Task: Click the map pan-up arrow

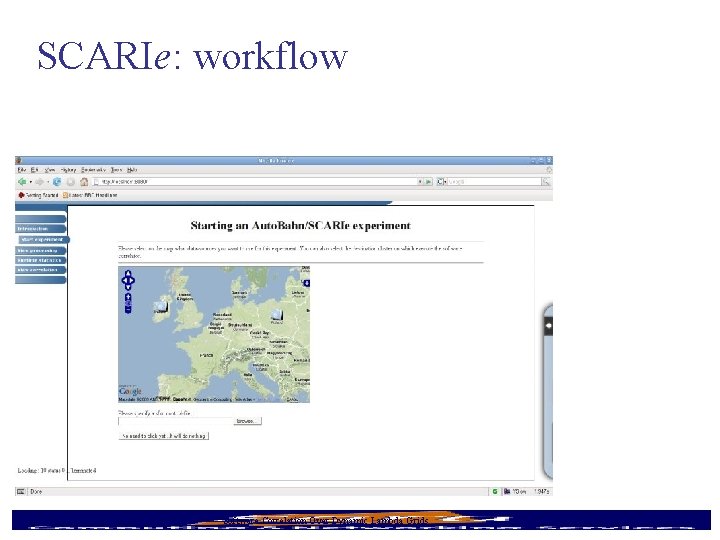Action: pos(128,274)
